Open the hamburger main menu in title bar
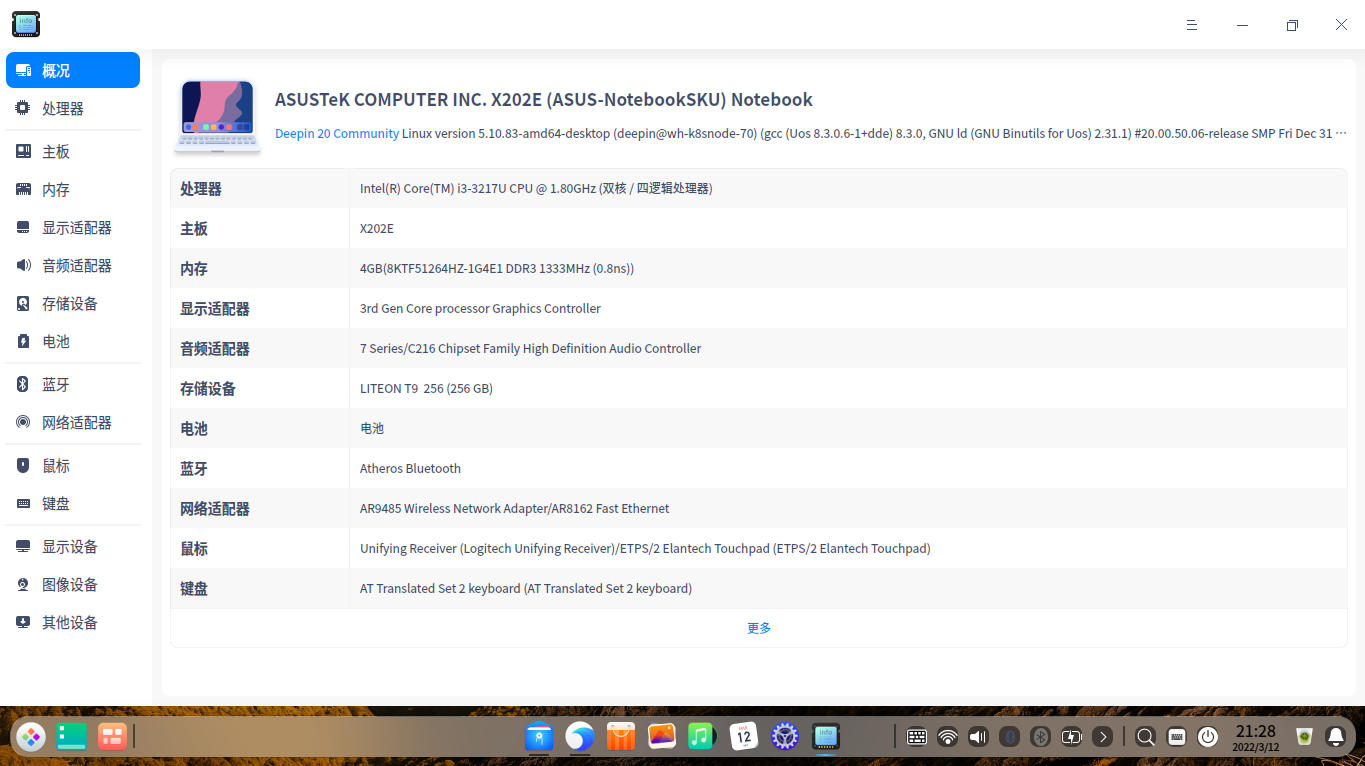Viewport: 1365px width, 766px height. click(x=1192, y=25)
